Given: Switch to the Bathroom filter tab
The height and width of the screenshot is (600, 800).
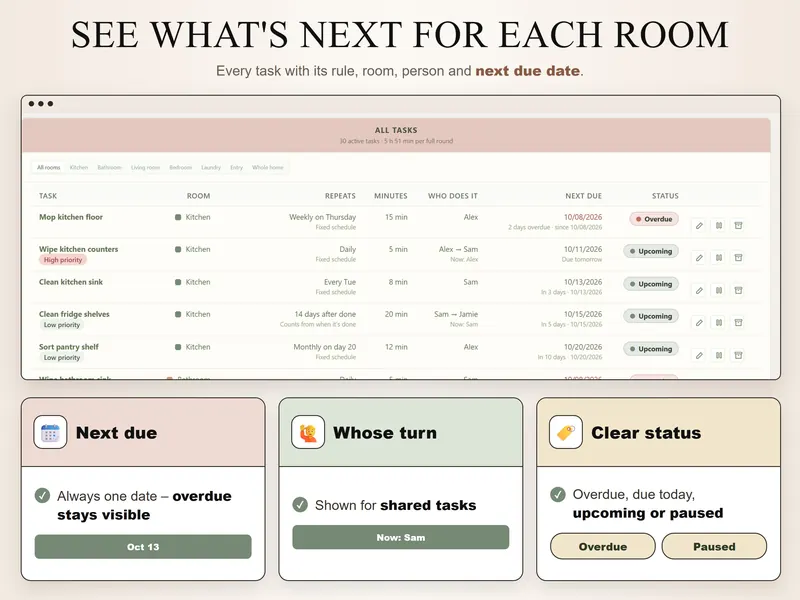Looking at the screenshot, I should coord(109,167).
